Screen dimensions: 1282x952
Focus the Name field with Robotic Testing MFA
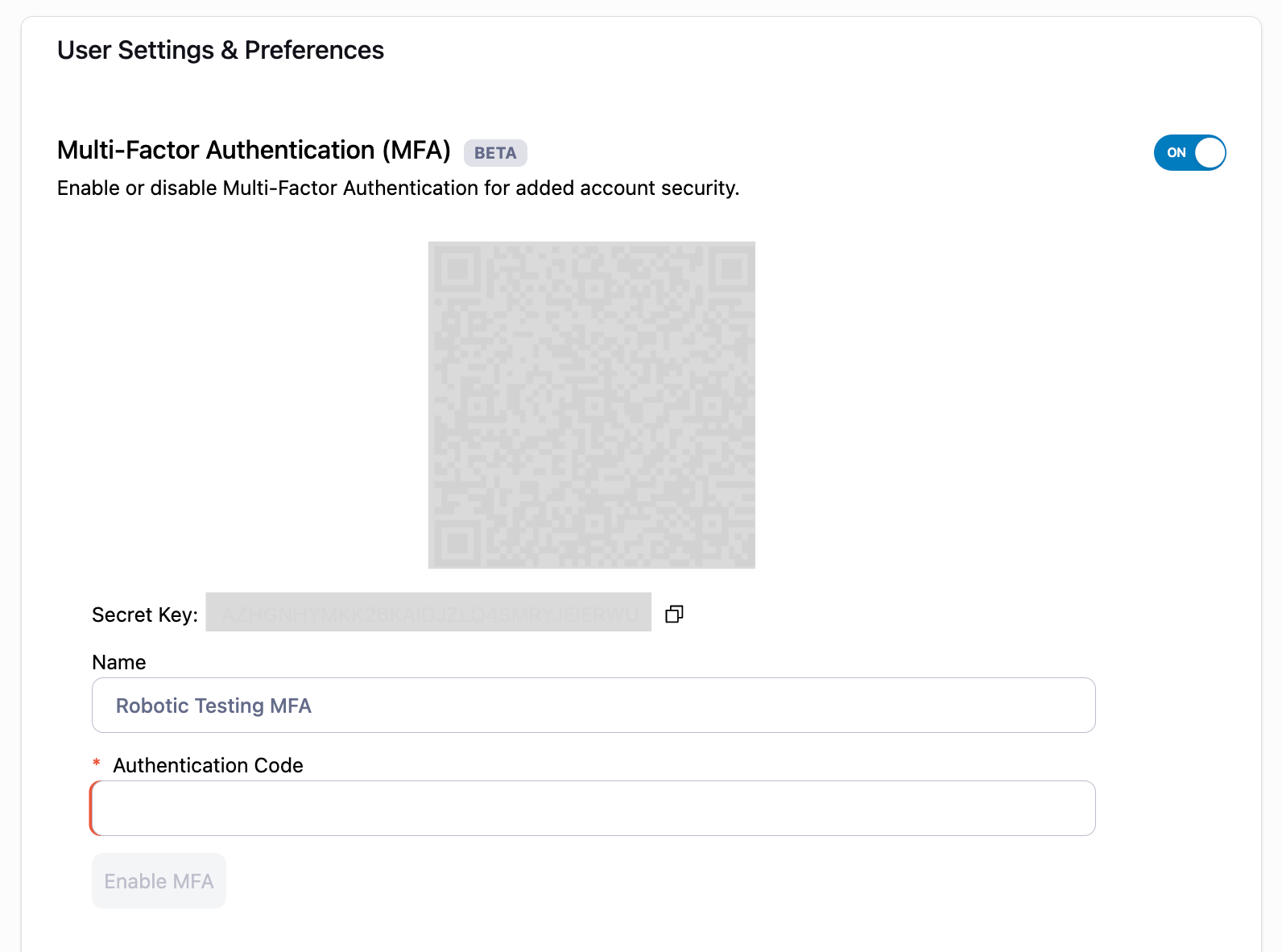click(593, 706)
